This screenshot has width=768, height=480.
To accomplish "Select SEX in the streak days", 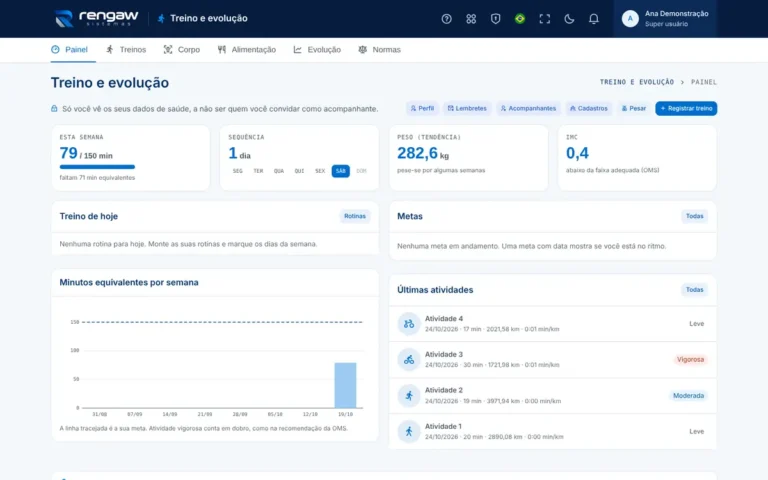I will (x=320, y=171).
